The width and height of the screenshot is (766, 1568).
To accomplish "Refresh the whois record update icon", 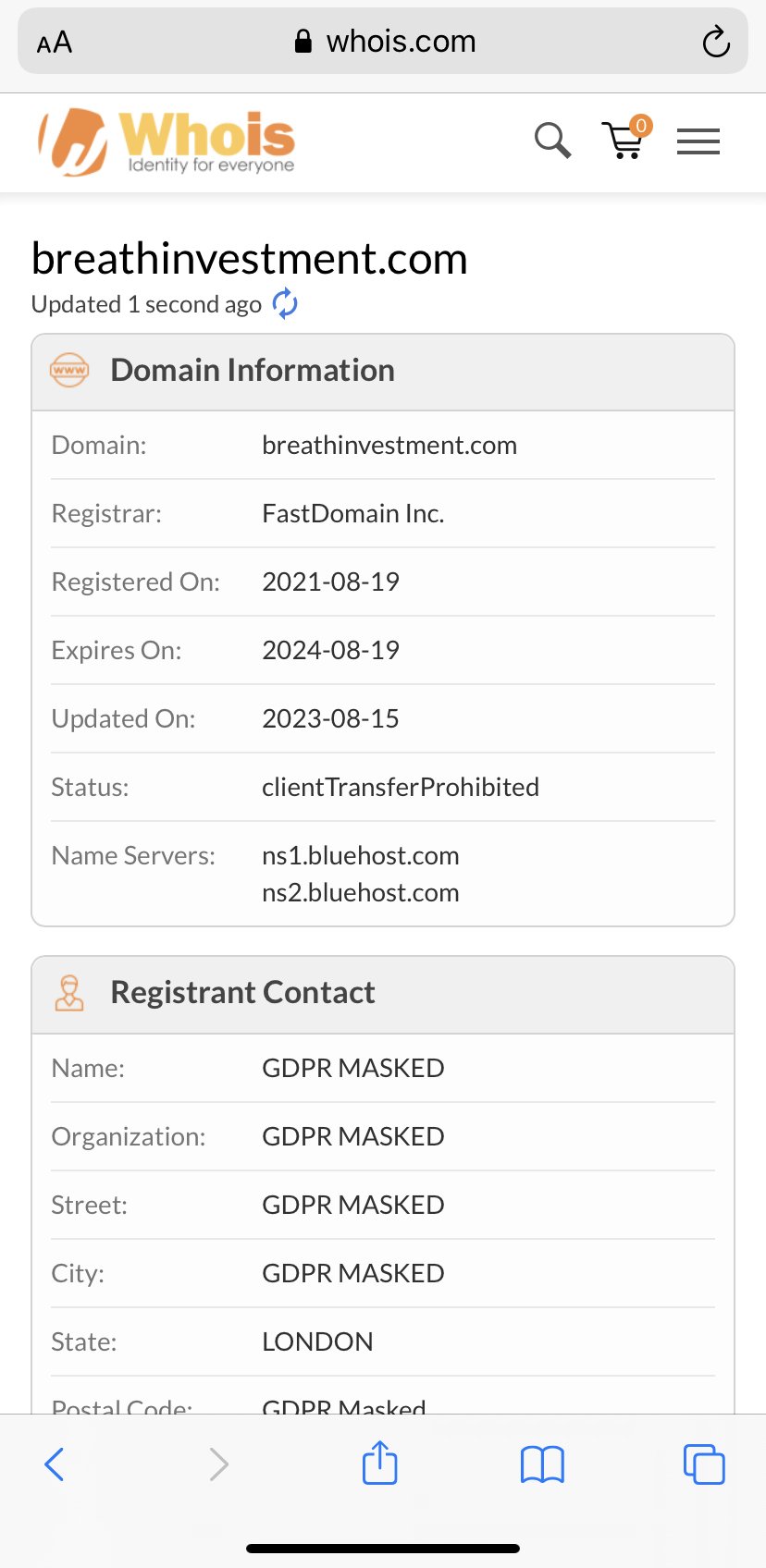I will click(285, 303).
